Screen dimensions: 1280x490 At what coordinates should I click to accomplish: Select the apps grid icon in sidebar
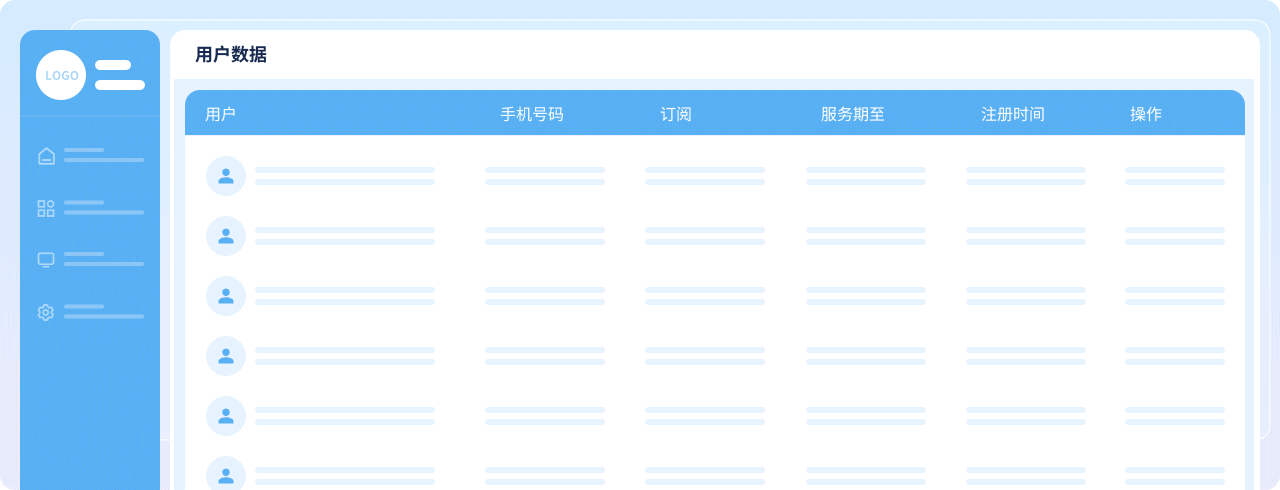coord(46,208)
